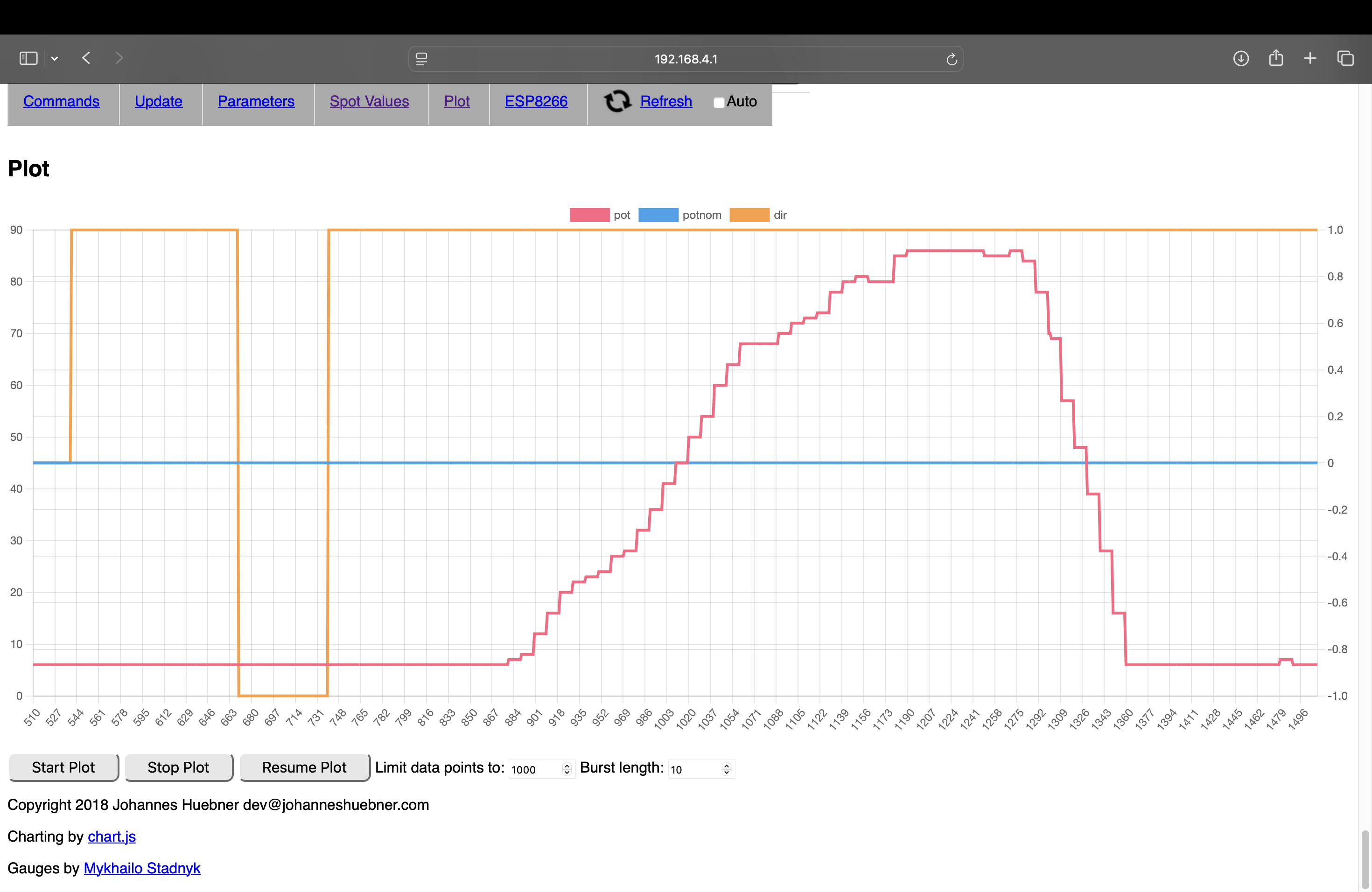1372x892 pixels.
Task: Open a new tab with plus icon
Action: pos(1310,58)
